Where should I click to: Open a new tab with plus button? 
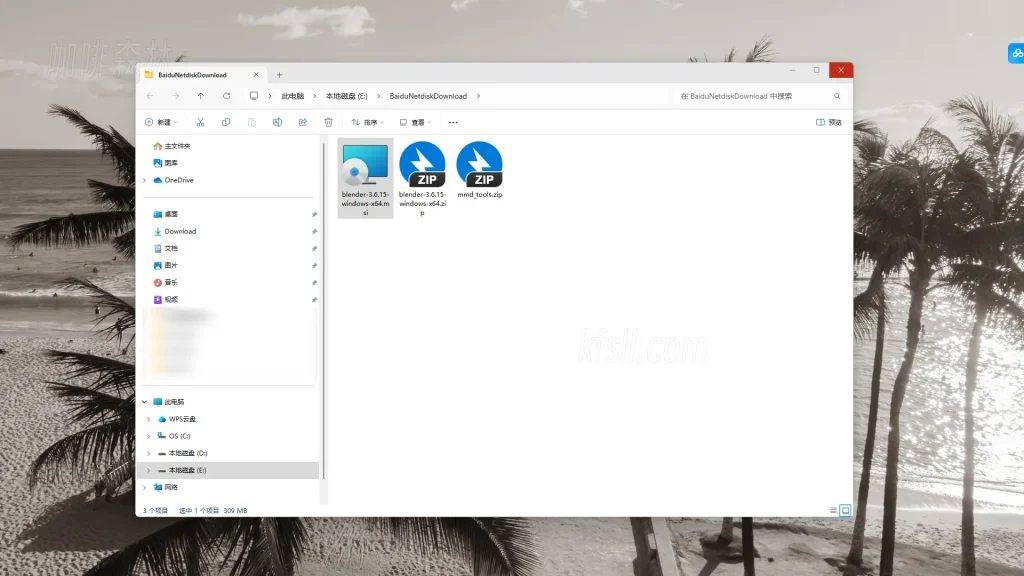279,75
